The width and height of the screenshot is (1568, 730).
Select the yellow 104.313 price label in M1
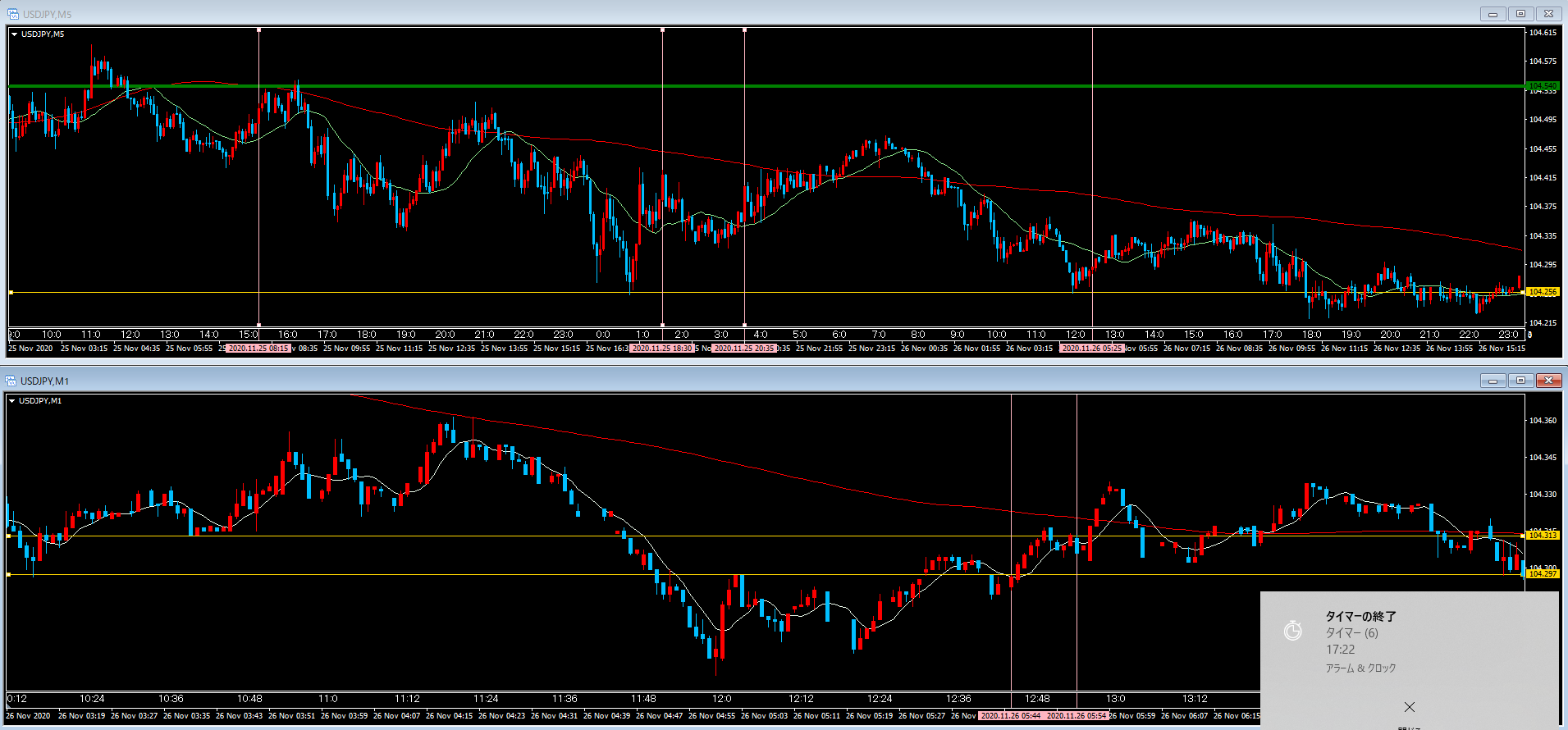coord(1542,536)
